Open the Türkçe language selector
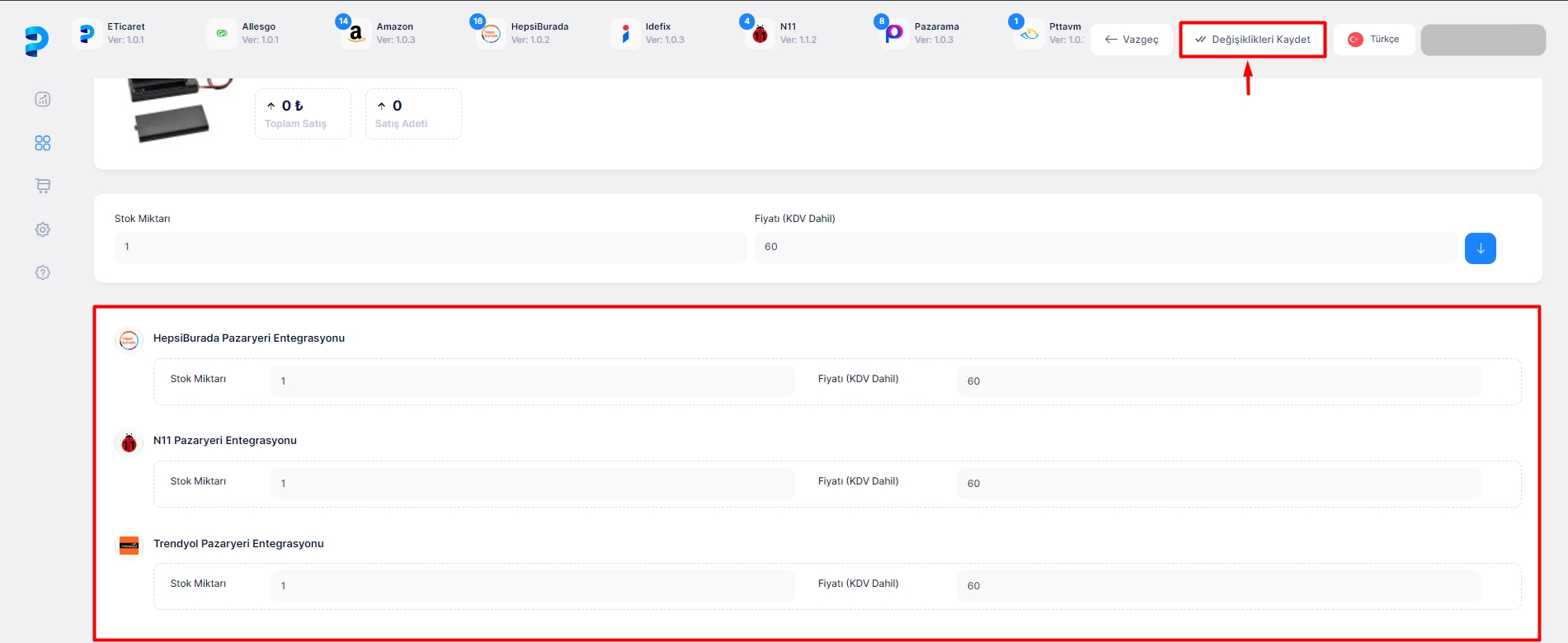Image resolution: width=1568 pixels, height=643 pixels. click(1373, 40)
